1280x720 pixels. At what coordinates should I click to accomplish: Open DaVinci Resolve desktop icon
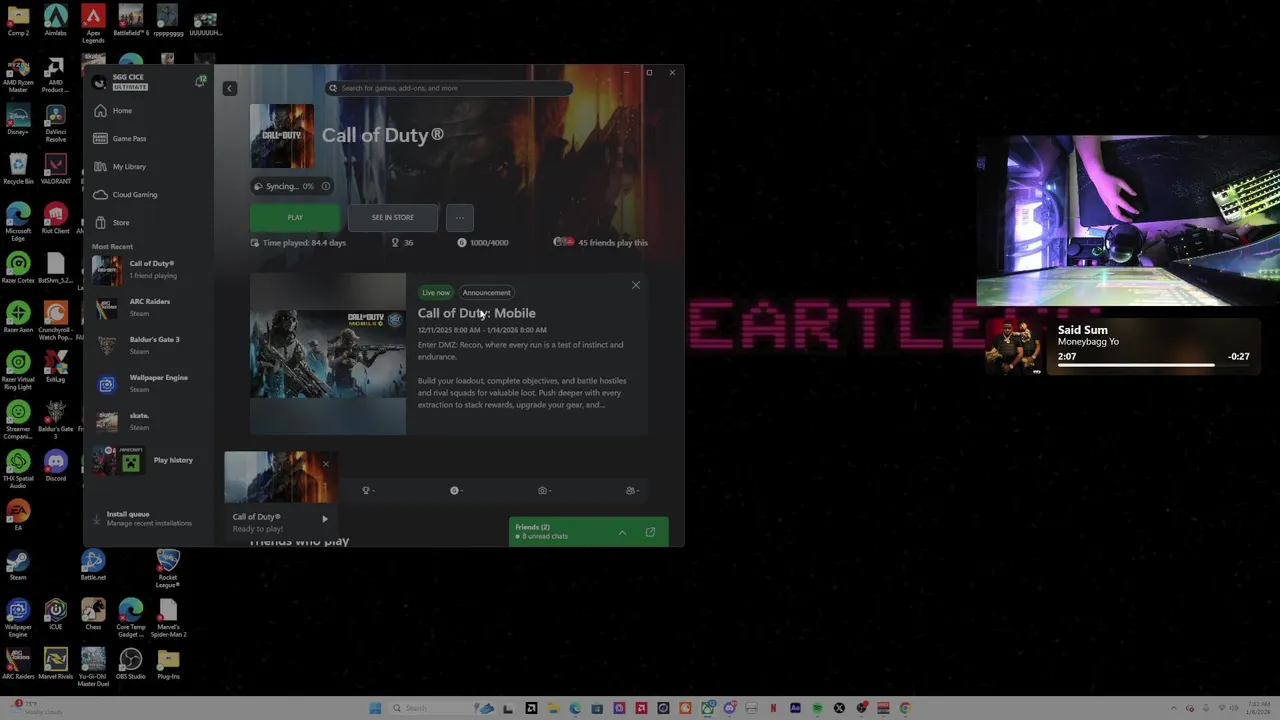55,122
